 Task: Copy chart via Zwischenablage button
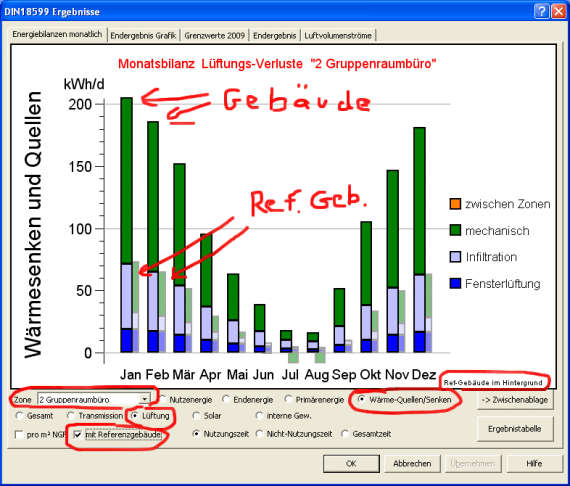pyautogui.click(x=515, y=400)
